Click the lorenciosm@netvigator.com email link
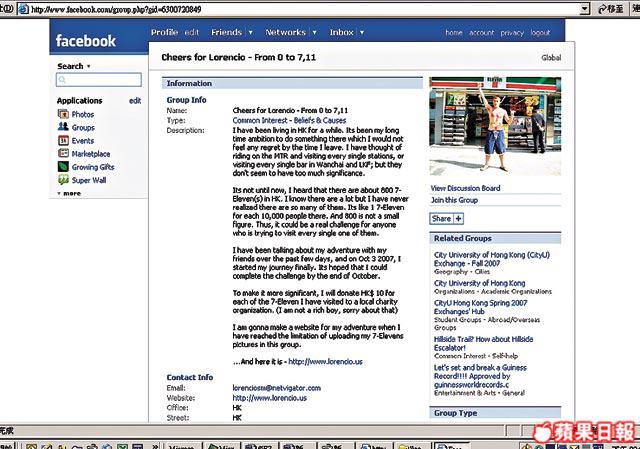The height and width of the screenshot is (449, 640). pyautogui.click(x=277, y=388)
